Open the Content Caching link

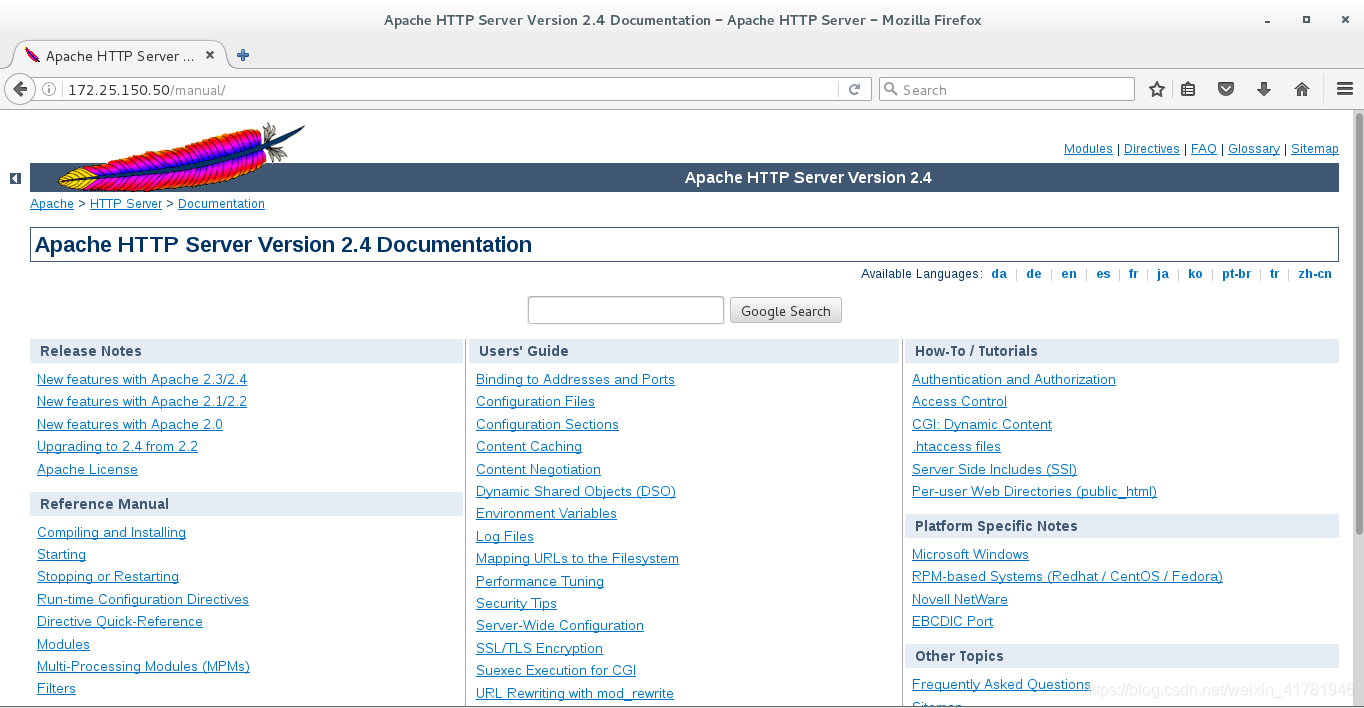pyautogui.click(x=529, y=447)
